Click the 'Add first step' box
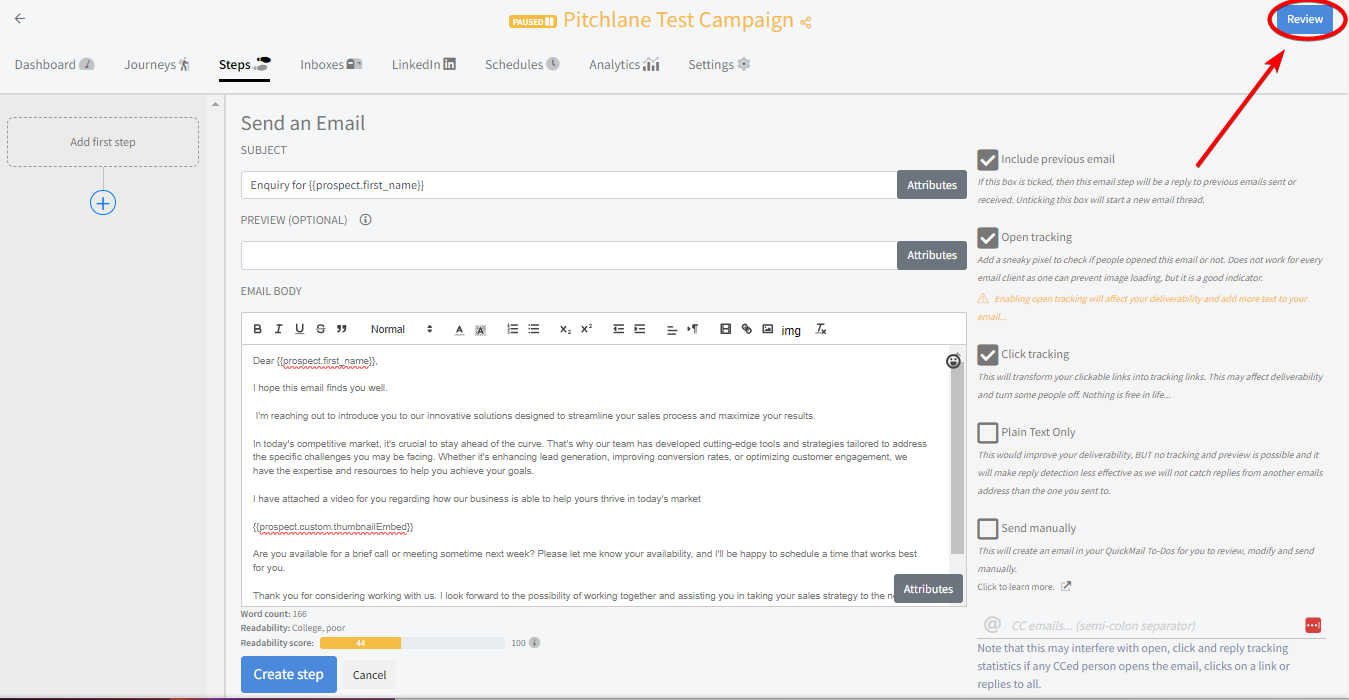The width and height of the screenshot is (1349, 700). click(103, 142)
